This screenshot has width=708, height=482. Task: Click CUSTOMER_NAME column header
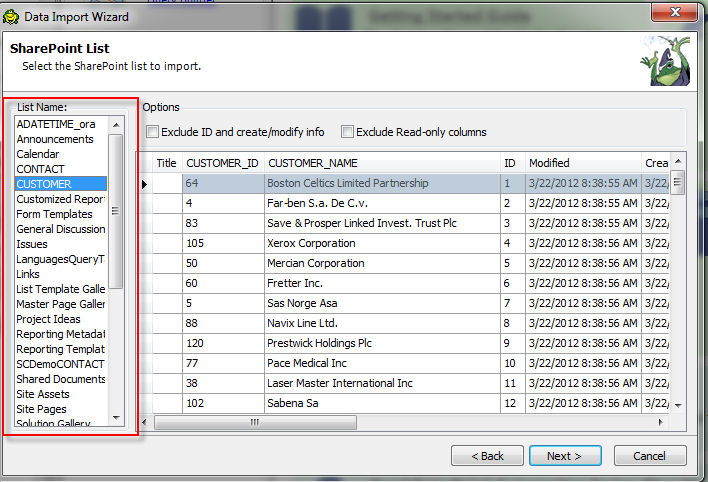pos(382,163)
